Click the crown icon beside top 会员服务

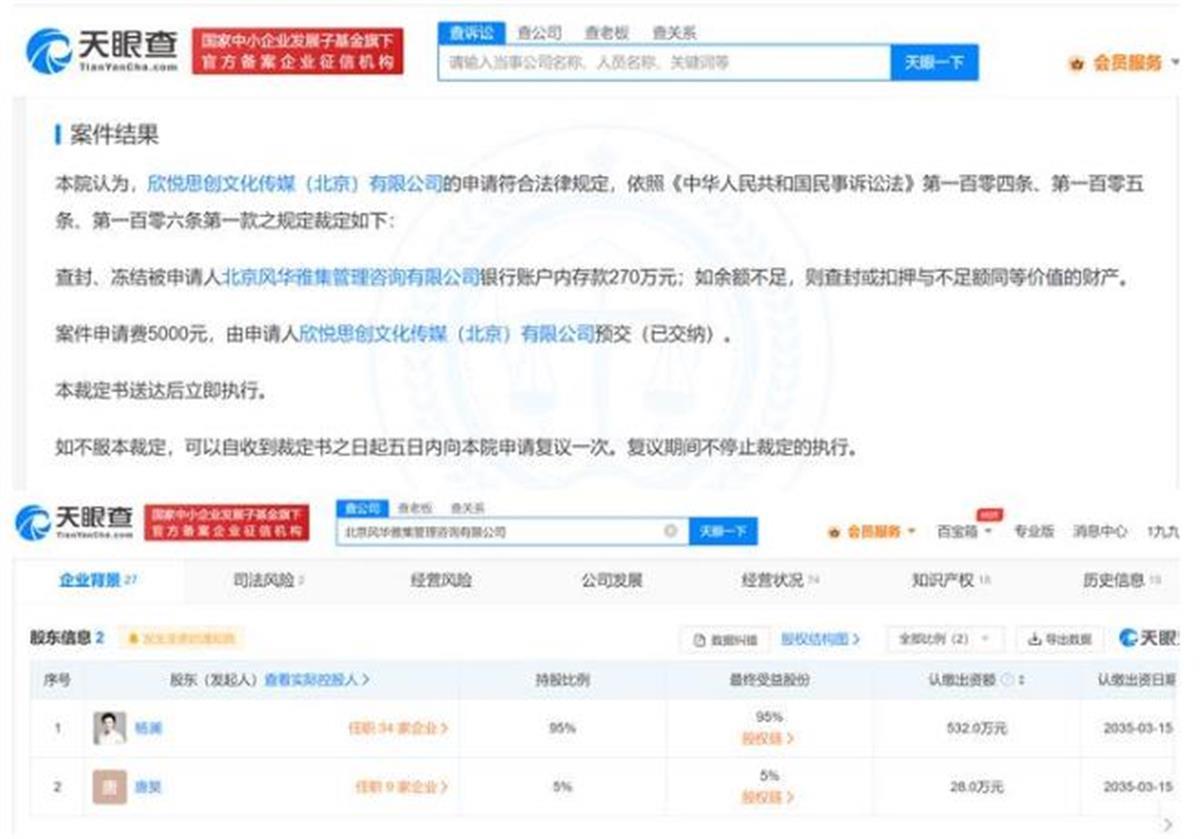tap(1076, 63)
